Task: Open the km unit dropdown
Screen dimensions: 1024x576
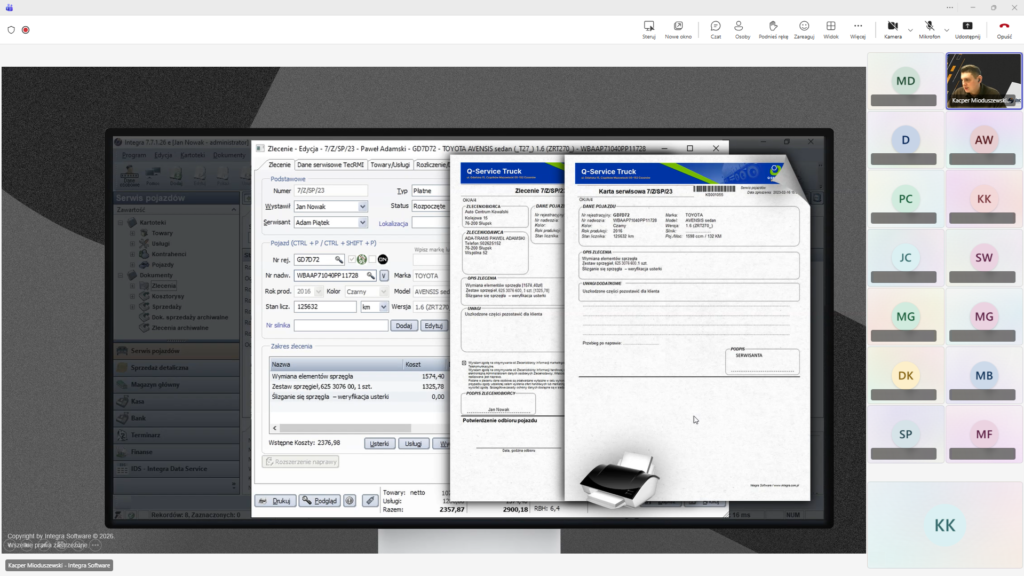Action: pyautogui.click(x=382, y=307)
